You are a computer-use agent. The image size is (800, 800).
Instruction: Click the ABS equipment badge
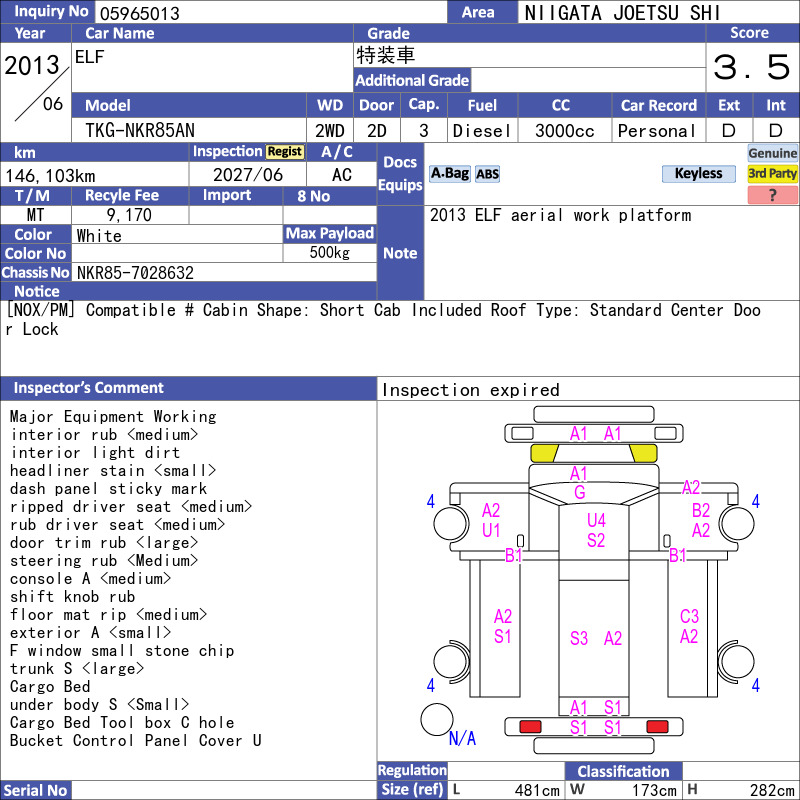point(487,174)
